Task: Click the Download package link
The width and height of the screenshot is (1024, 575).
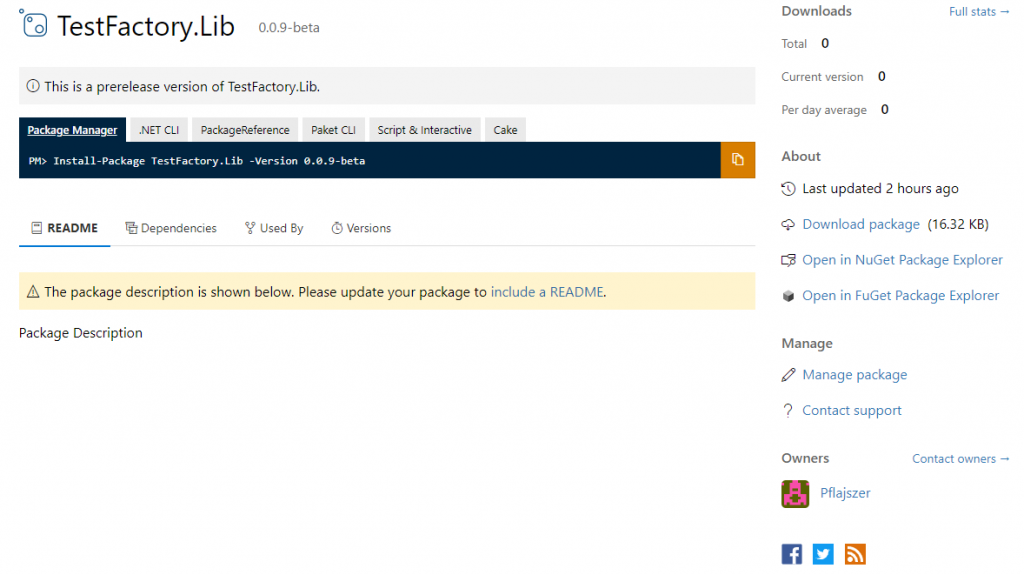Action: pyautogui.click(x=861, y=225)
